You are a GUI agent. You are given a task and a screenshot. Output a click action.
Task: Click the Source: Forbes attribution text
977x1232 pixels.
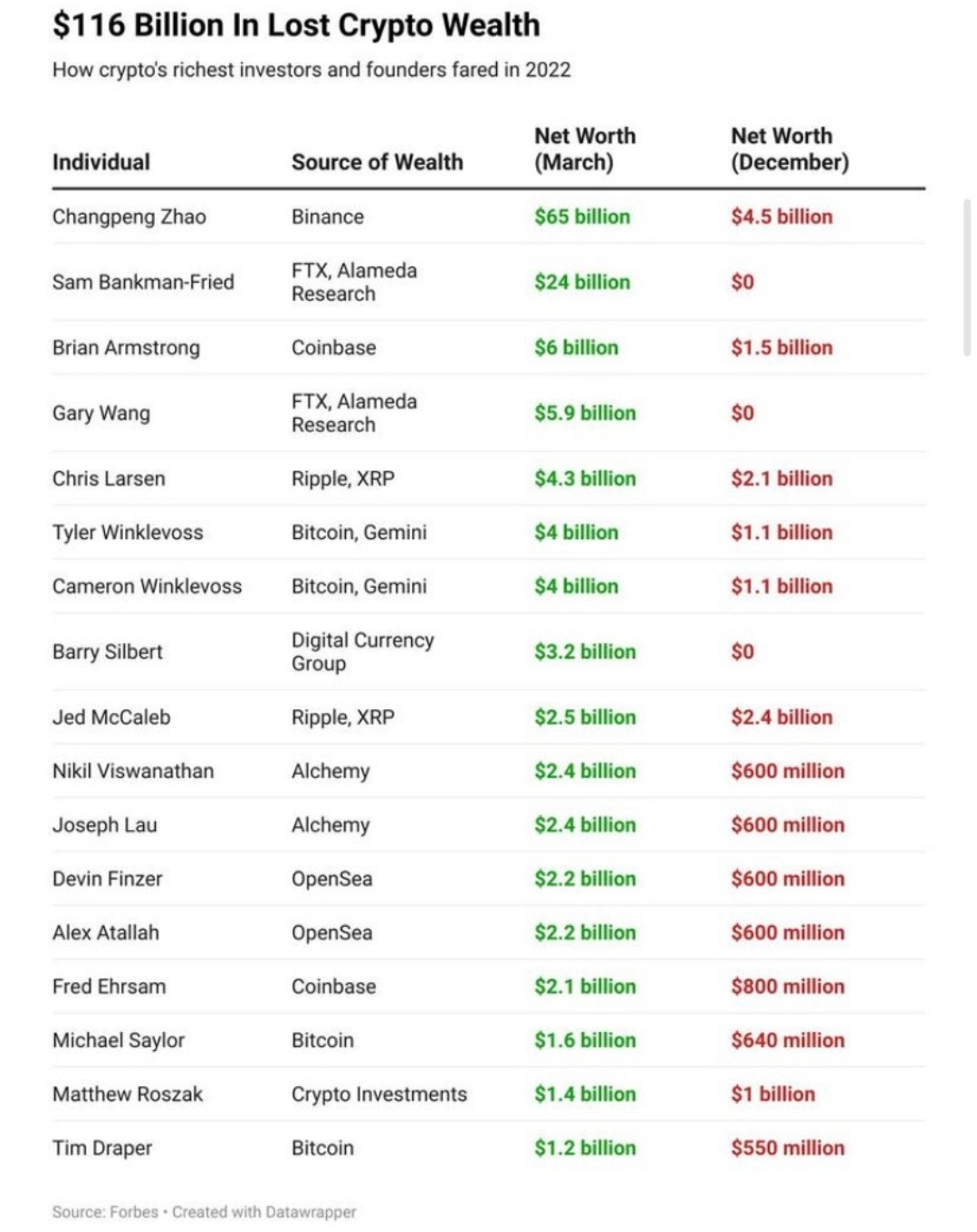tap(105, 1212)
